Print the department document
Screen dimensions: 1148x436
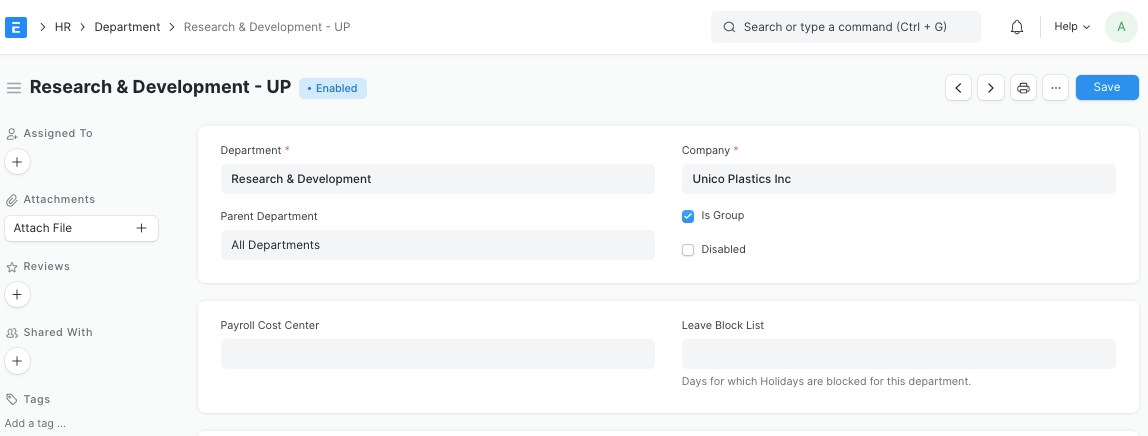[x=1023, y=88]
